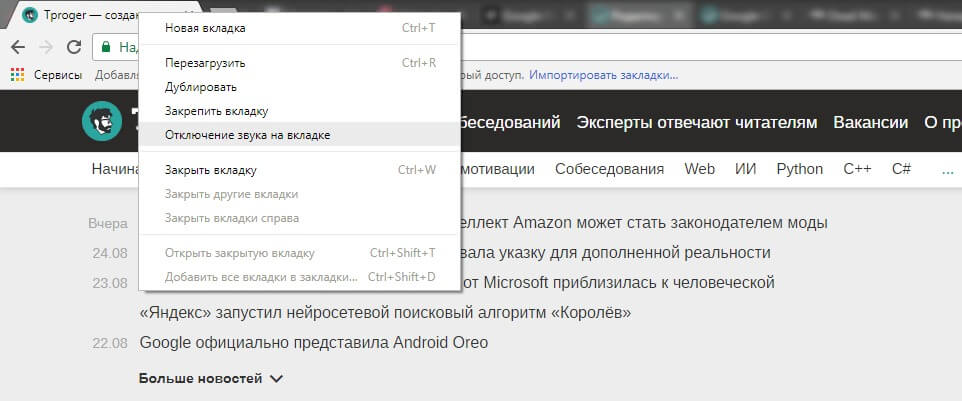Choose Новая вкладка from context menu
This screenshot has height=401, width=962.
coord(205,28)
